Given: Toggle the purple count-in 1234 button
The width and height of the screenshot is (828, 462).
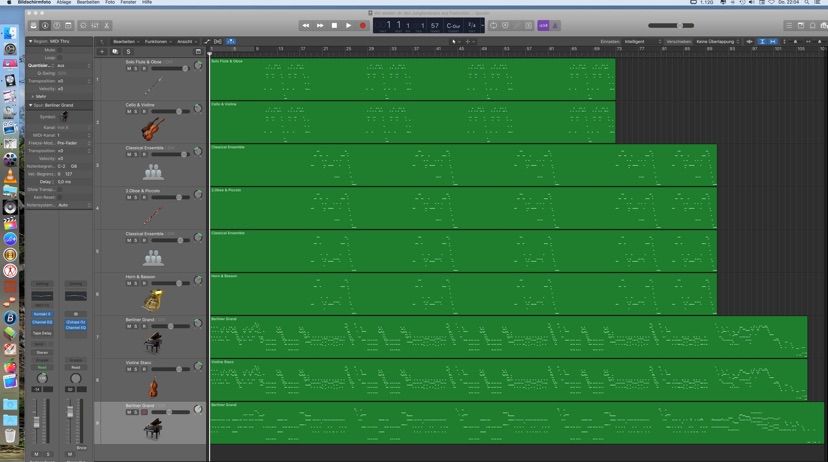Looking at the screenshot, I should pyautogui.click(x=543, y=25).
